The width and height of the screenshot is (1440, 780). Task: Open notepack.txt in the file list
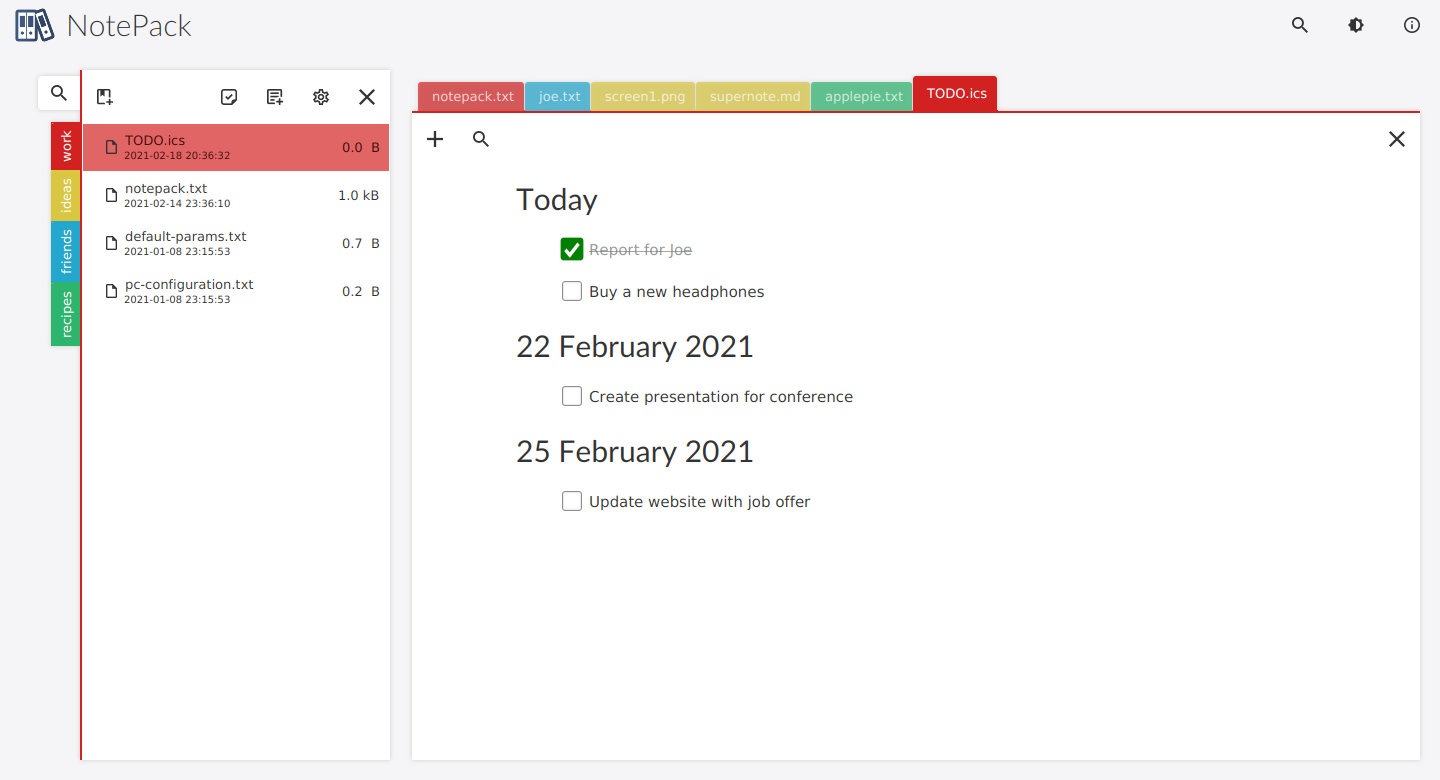coord(236,195)
